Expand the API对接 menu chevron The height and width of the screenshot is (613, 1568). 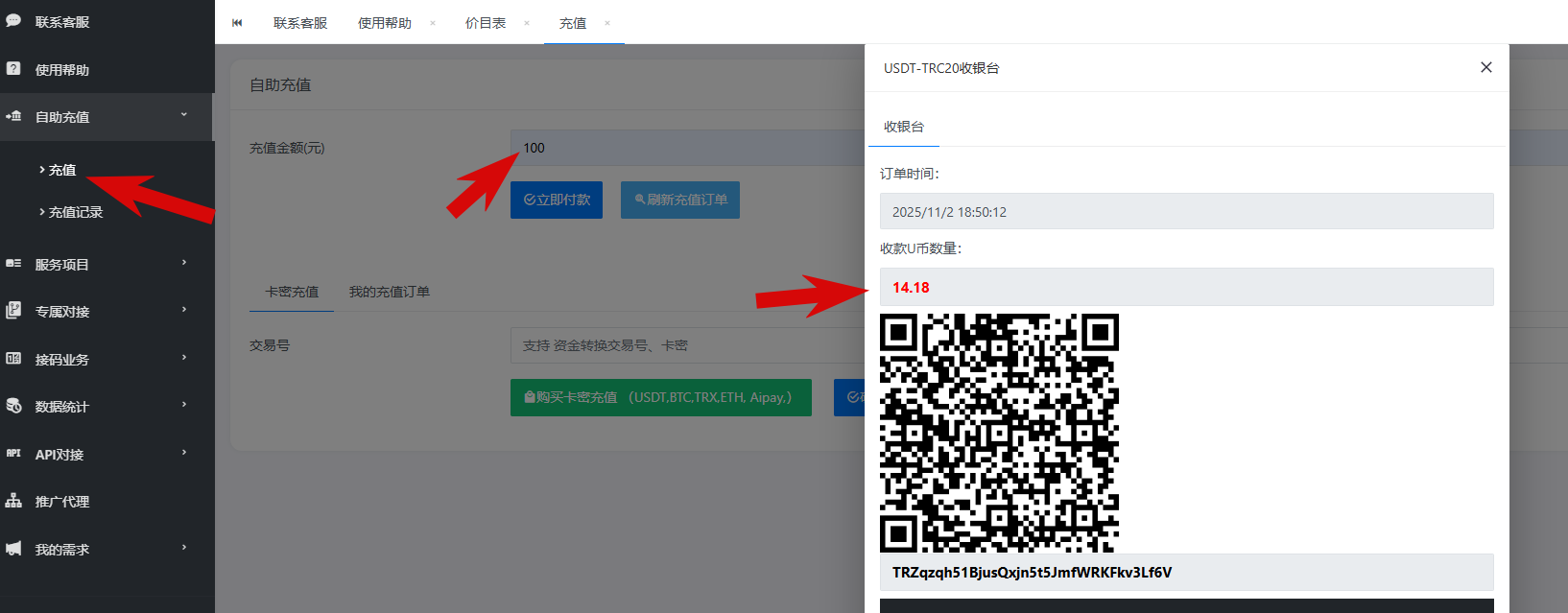tap(184, 452)
